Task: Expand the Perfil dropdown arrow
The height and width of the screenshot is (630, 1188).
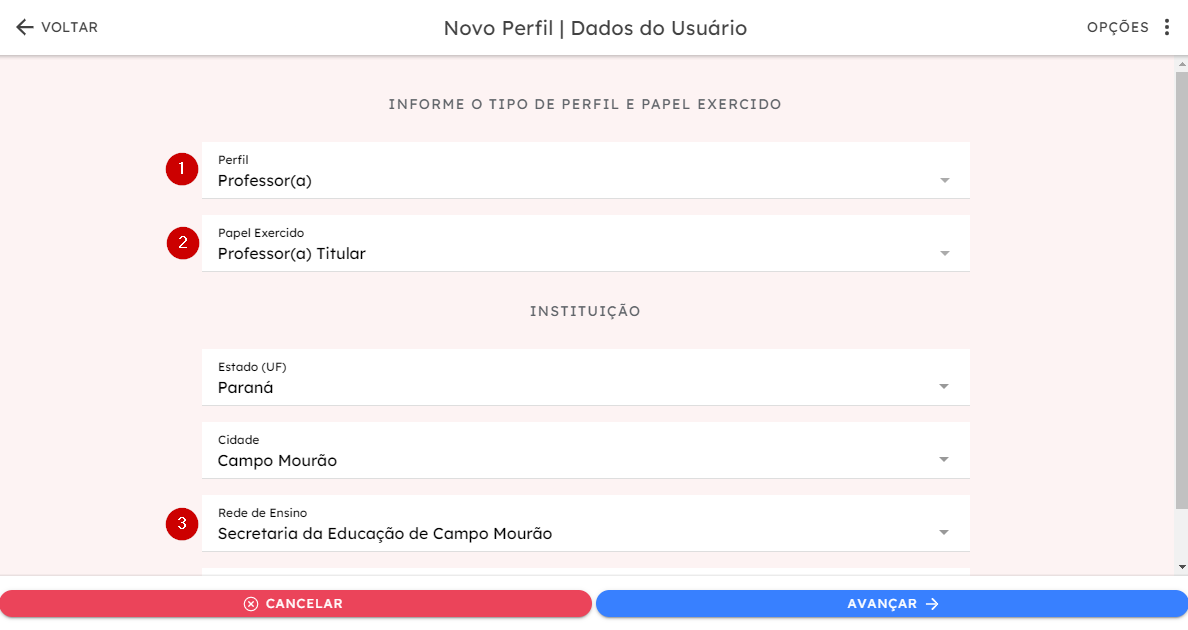Action: (x=945, y=180)
